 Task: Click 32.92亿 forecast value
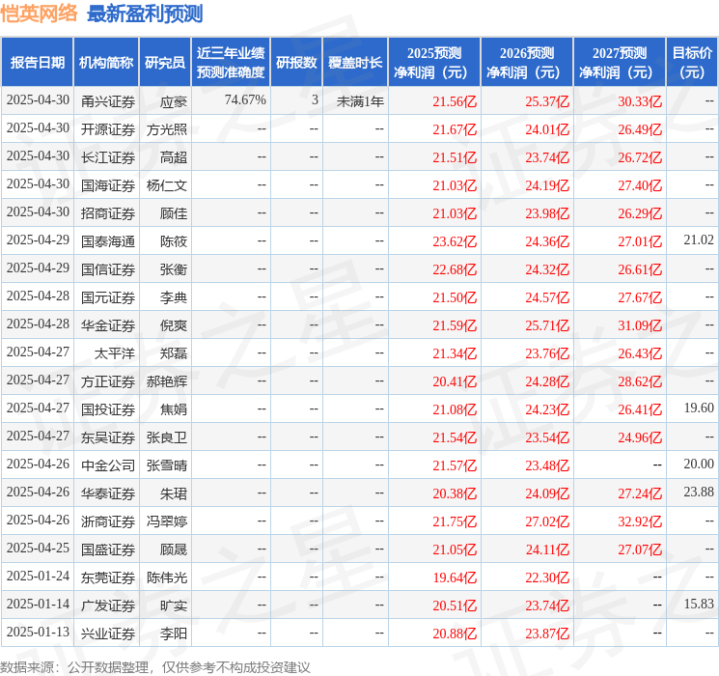[x=640, y=521]
